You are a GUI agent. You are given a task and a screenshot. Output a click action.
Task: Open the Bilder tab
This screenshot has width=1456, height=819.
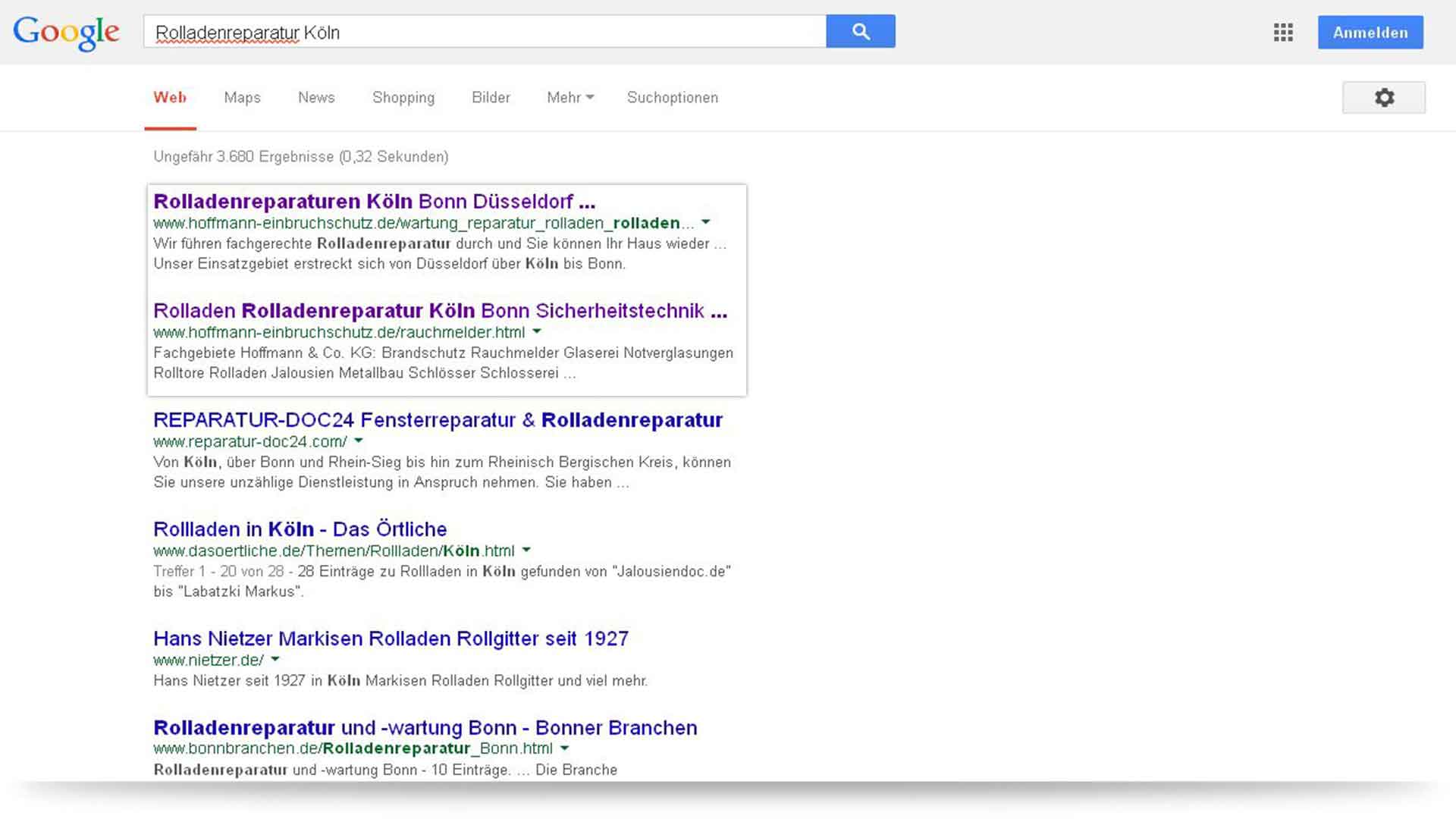[491, 98]
